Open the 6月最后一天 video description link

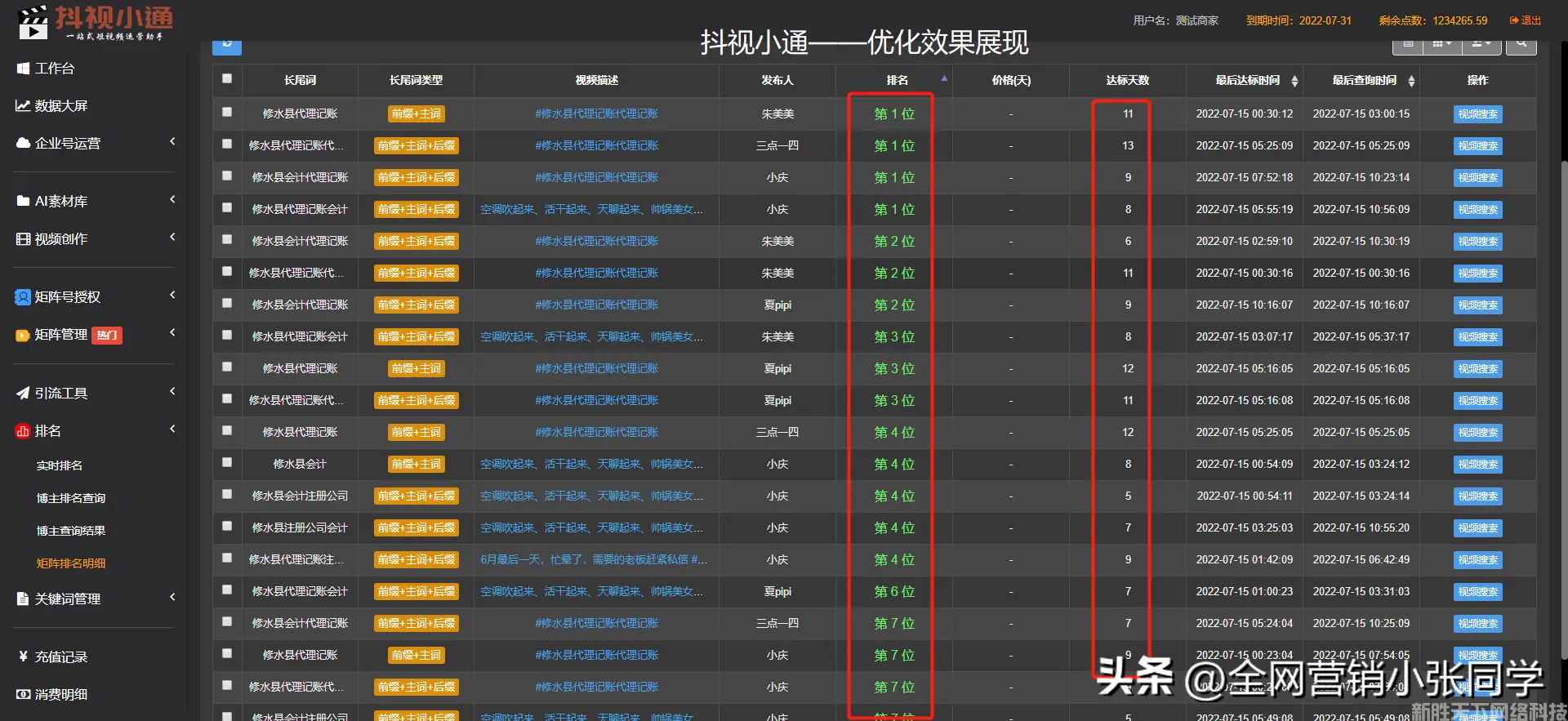tap(594, 560)
